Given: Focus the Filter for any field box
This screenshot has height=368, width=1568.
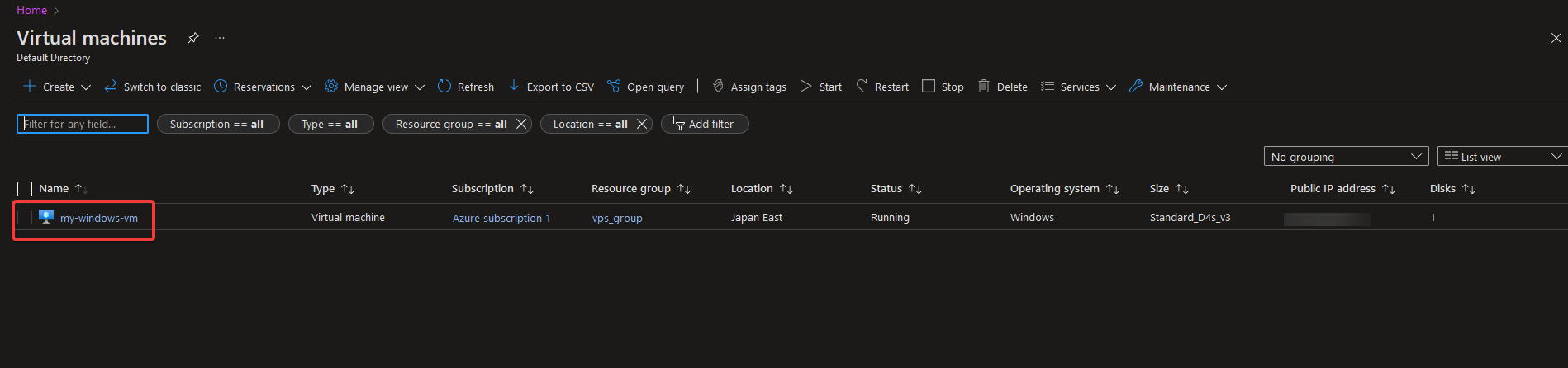Looking at the screenshot, I should click(x=83, y=124).
